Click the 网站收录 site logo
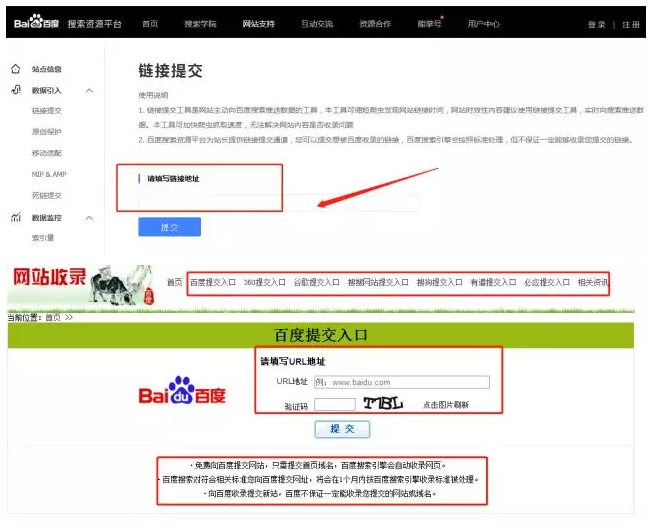This screenshot has height=526, width=653. 49,277
